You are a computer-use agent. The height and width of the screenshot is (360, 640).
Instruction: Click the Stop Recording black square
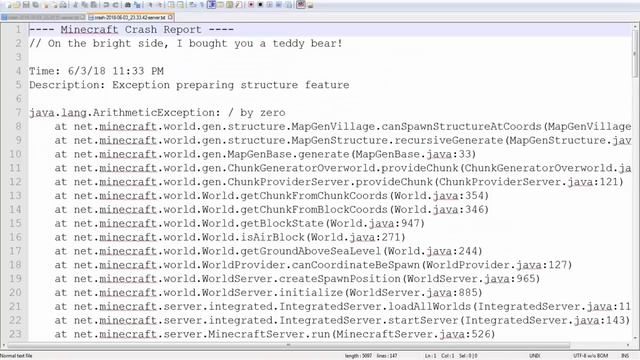[x=260, y=5]
